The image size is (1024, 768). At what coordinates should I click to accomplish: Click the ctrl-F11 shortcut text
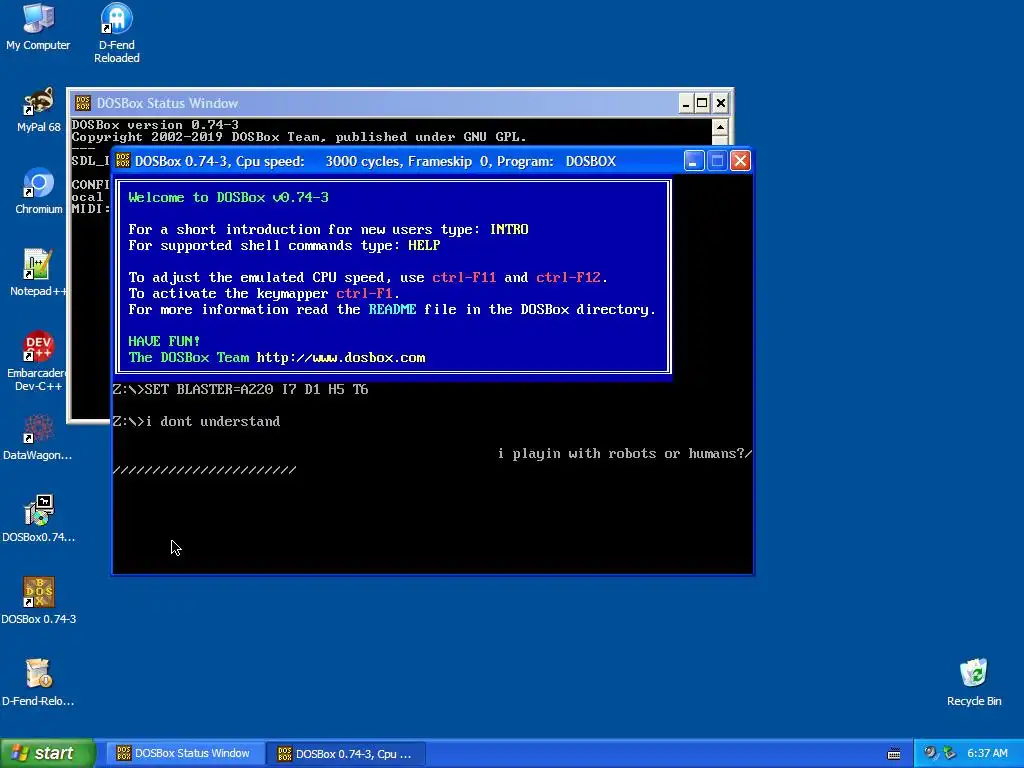[464, 278]
